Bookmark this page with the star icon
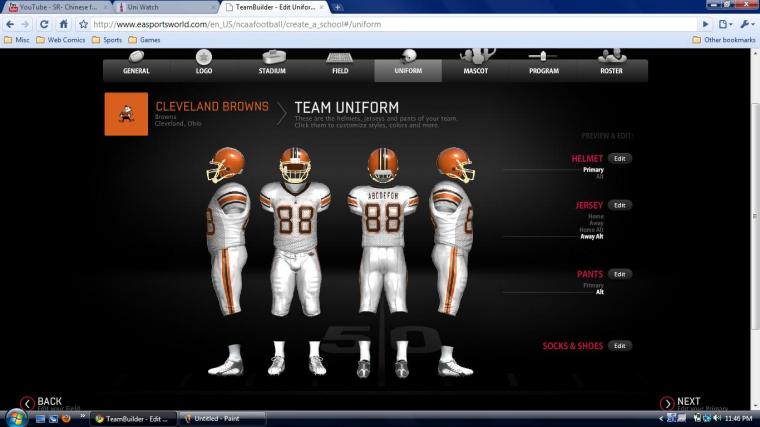This screenshot has height=427, width=760. [83, 24]
